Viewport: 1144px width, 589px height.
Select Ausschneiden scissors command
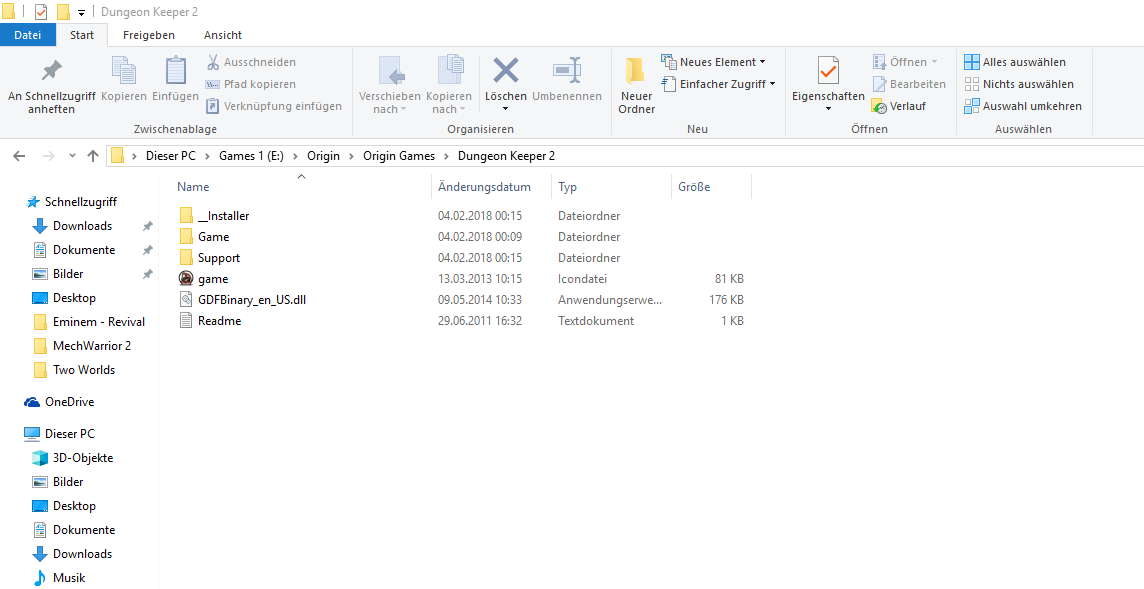[250, 62]
